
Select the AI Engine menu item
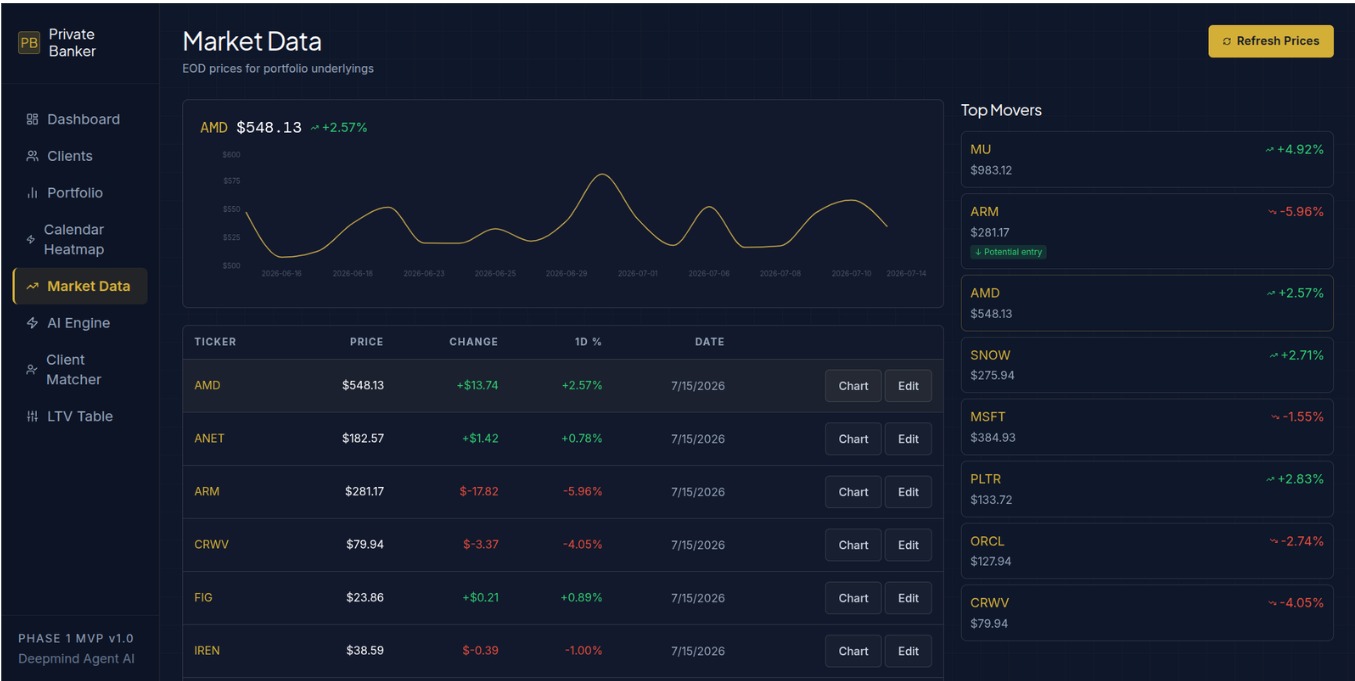tap(80, 323)
